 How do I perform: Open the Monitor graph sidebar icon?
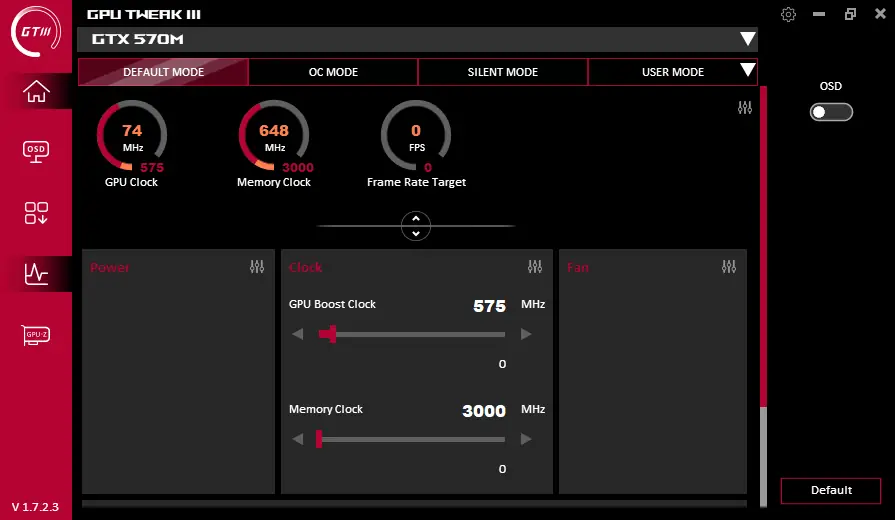tap(36, 274)
